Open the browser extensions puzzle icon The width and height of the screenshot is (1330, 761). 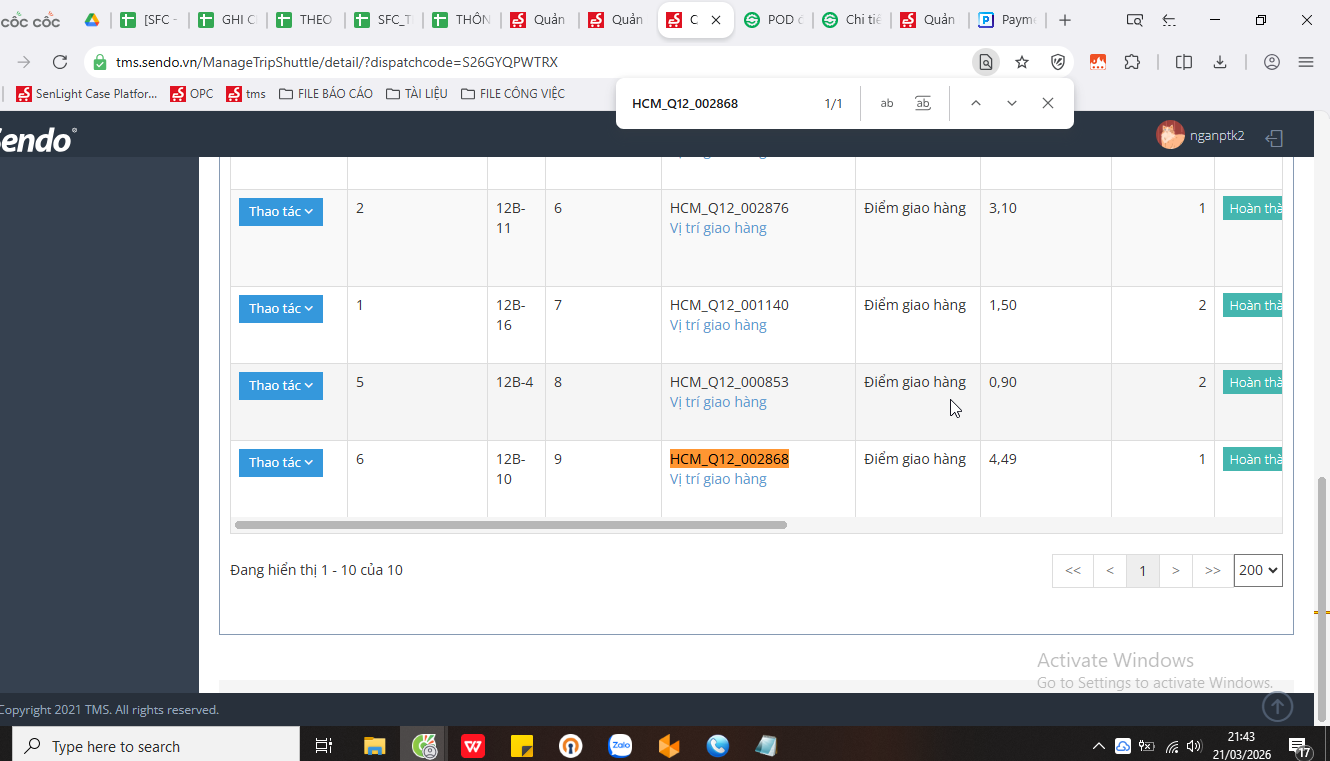[1132, 62]
